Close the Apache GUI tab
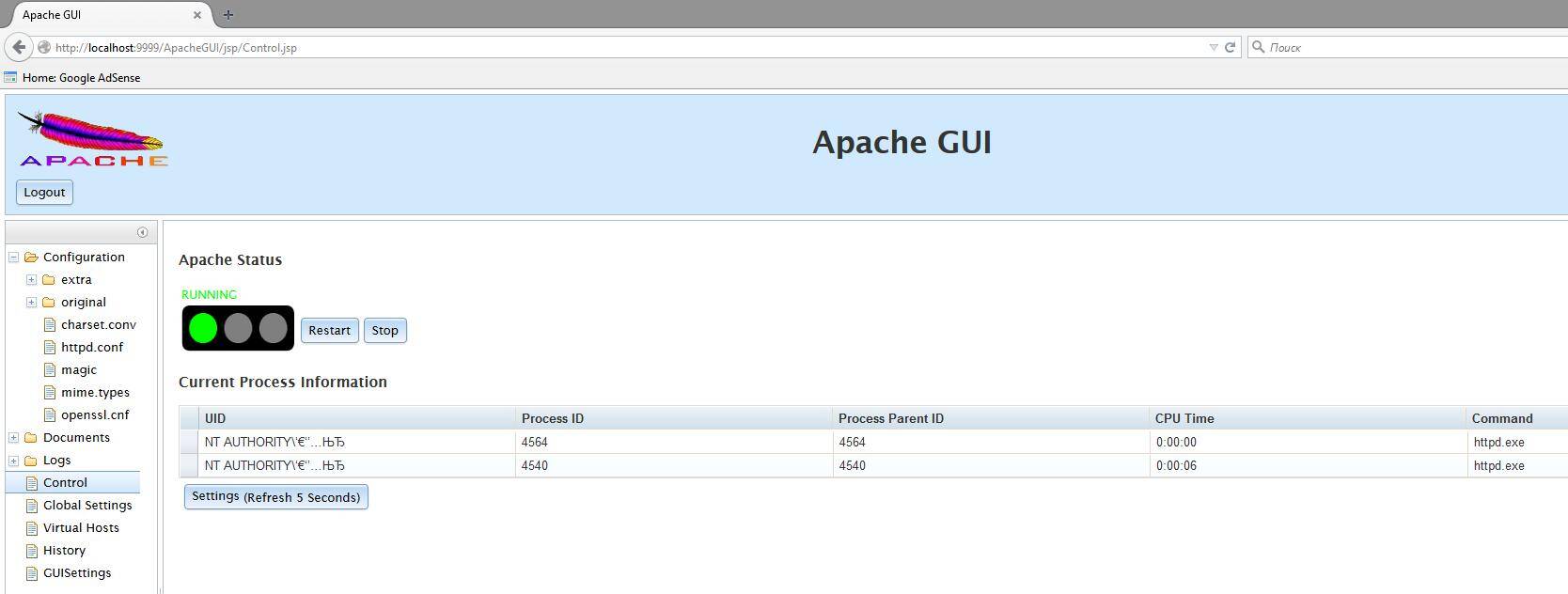The image size is (1568, 594). pyautogui.click(x=197, y=15)
